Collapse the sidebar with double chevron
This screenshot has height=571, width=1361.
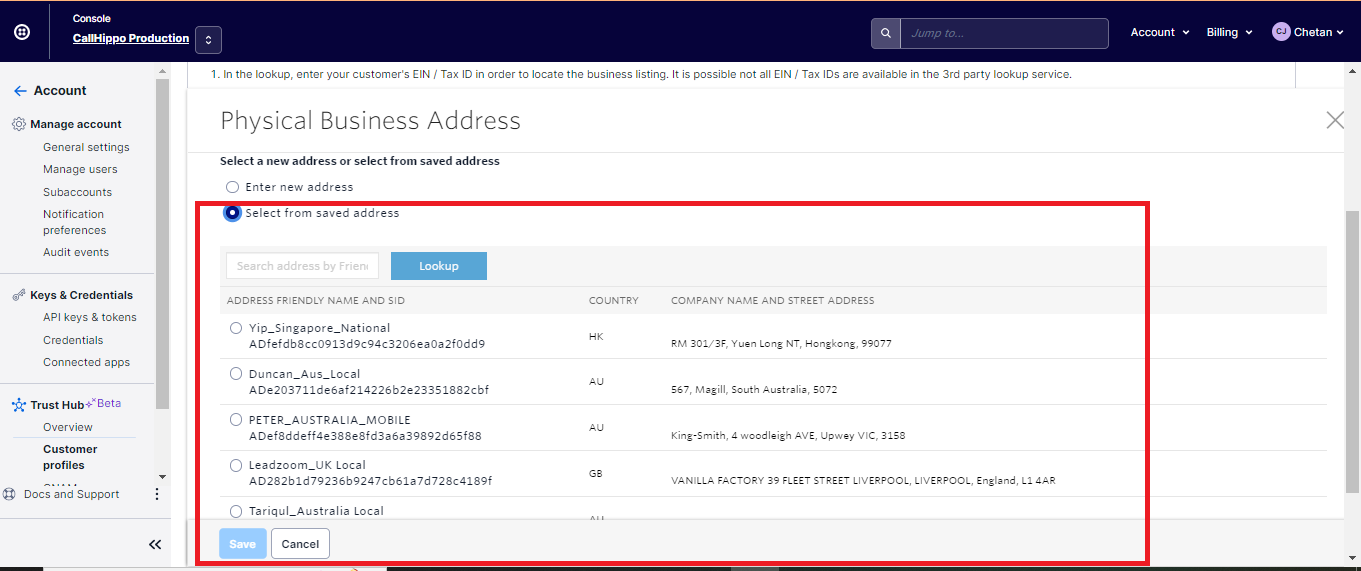tap(155, 545)
